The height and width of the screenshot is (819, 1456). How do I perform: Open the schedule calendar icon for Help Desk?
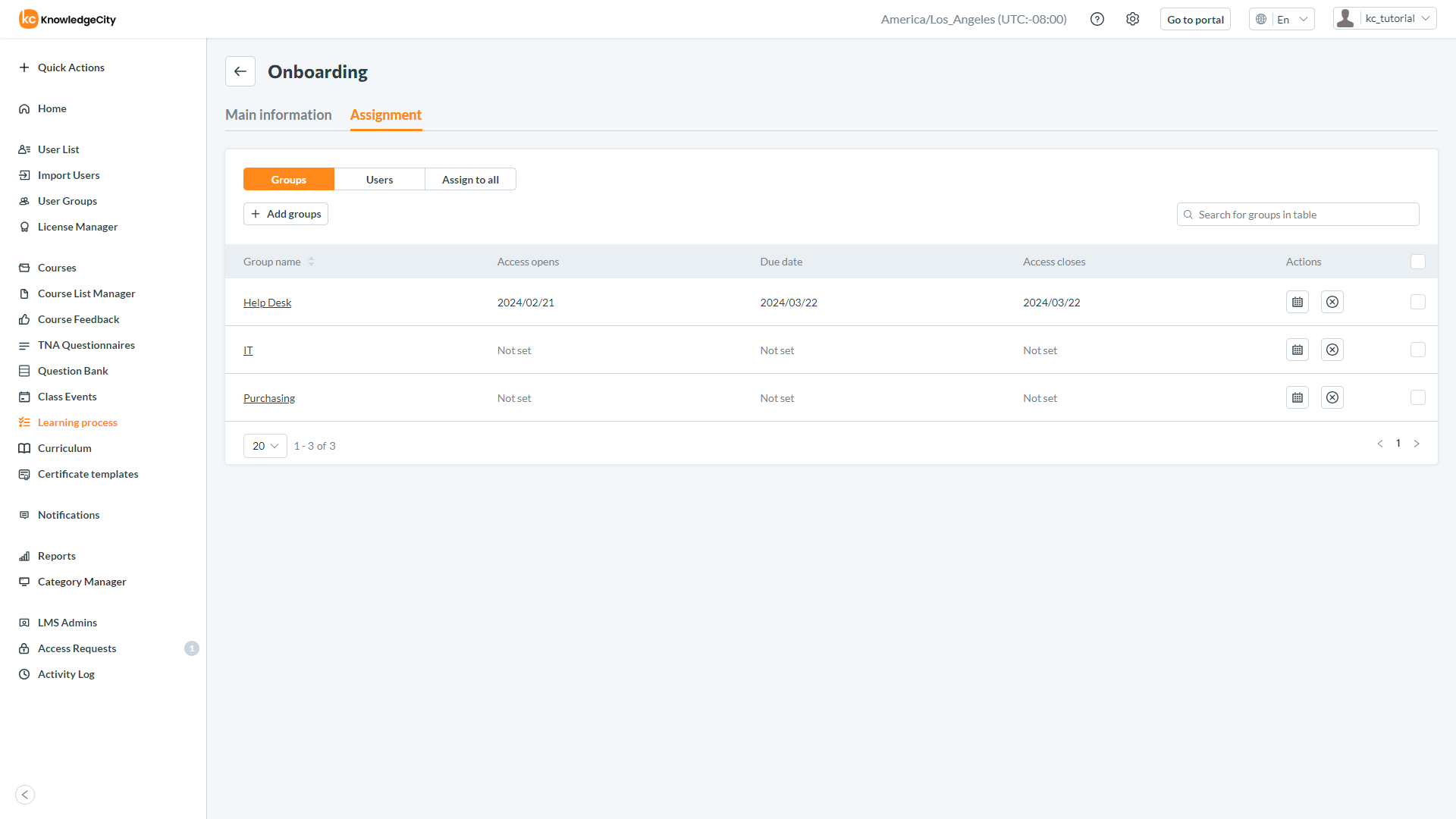(x=1297, y=302)
